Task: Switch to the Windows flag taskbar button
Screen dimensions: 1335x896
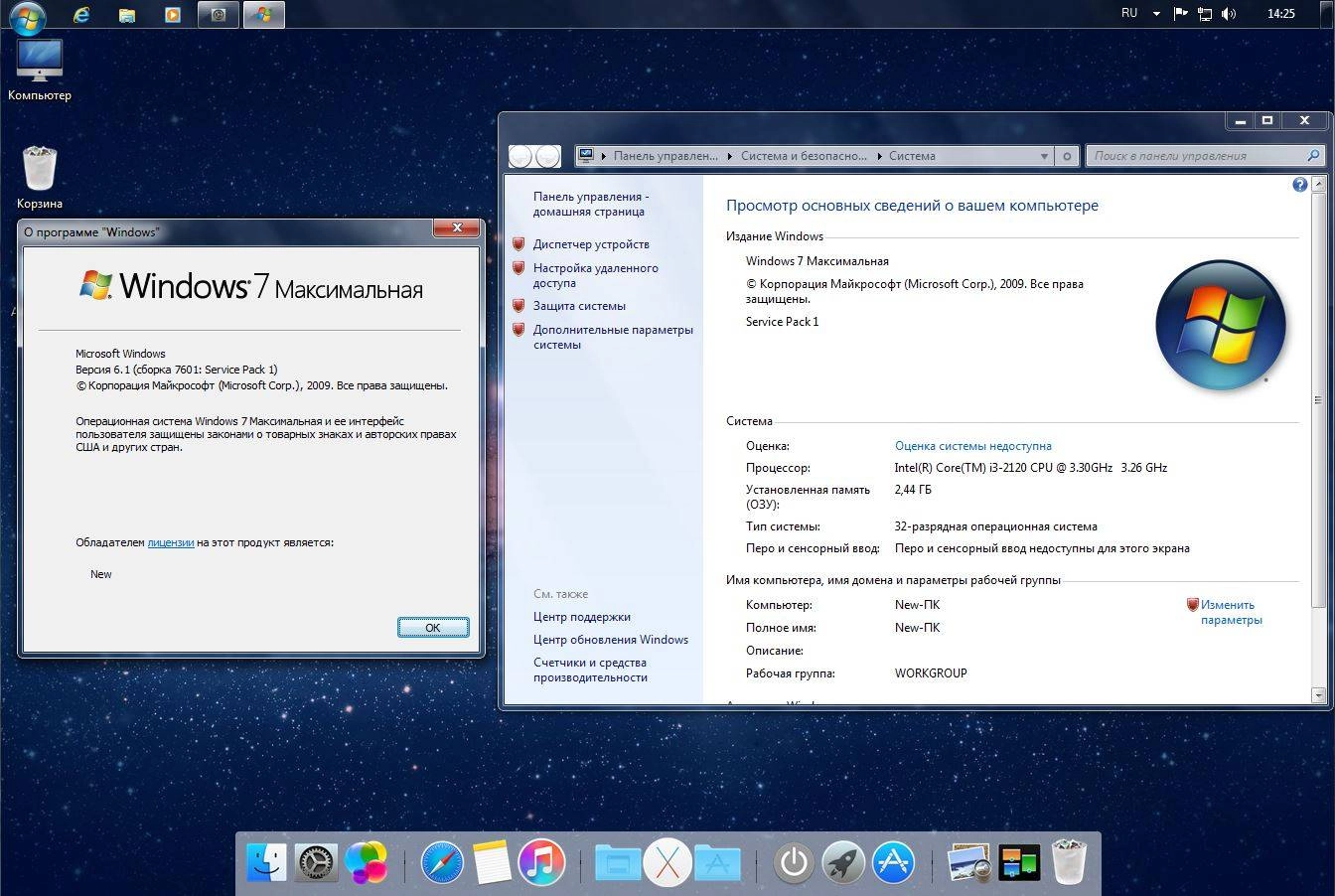Action: pyautogui.click(x=264, y=15)
